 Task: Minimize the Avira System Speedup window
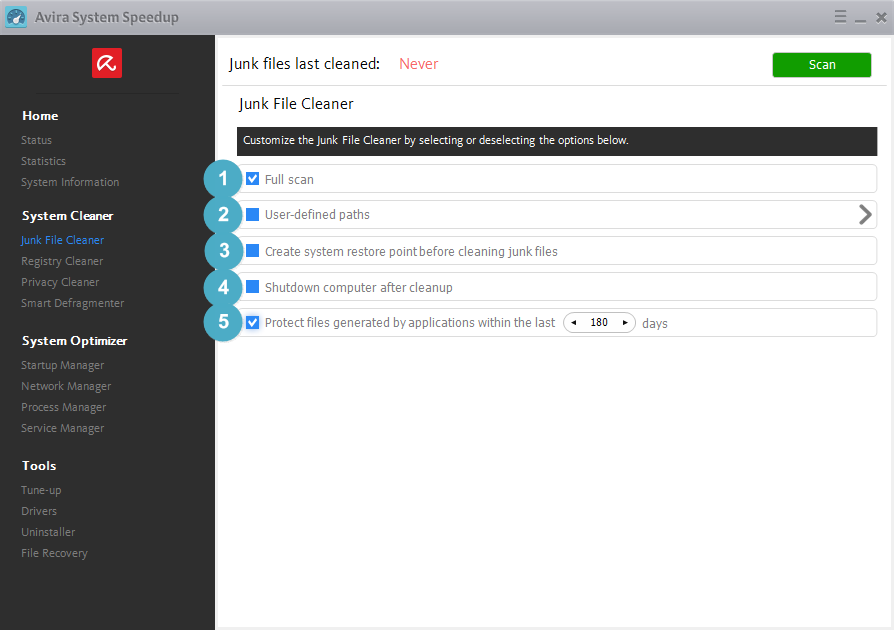[x=859, y=17]
